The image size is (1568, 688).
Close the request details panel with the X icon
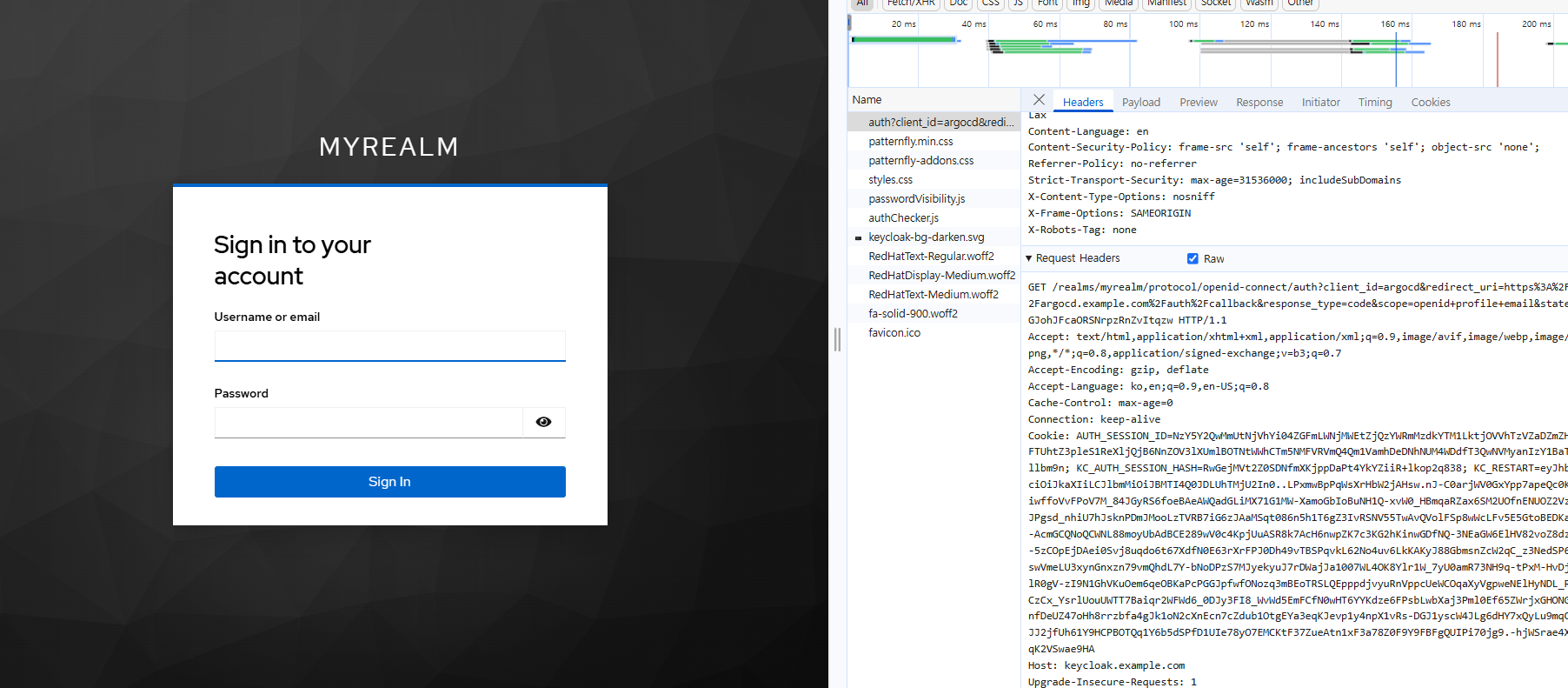[1039, 100]
